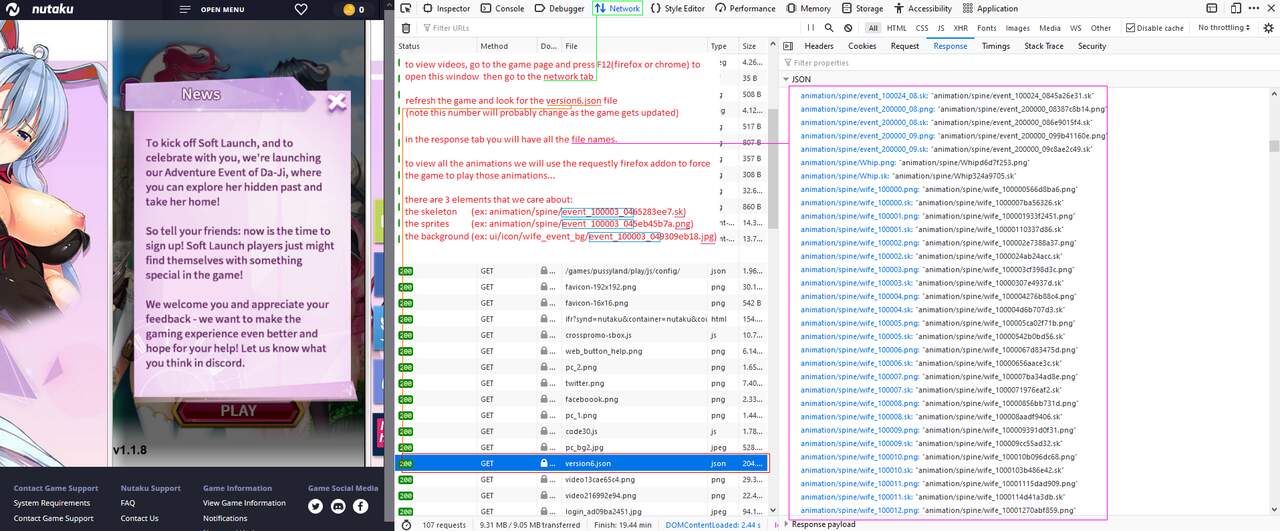Open the View Game Information link

(x=244, y=503)
